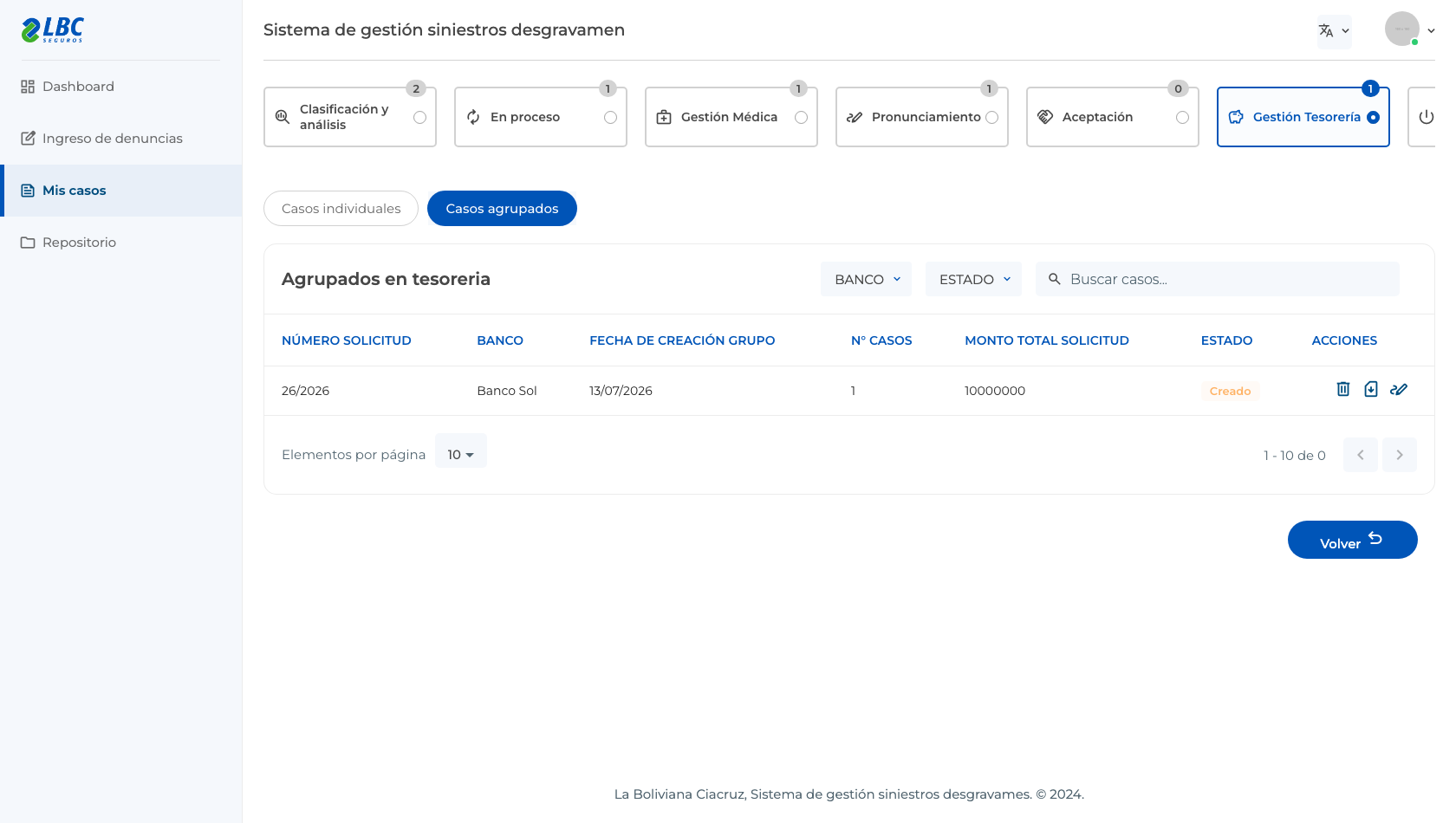Screen dimensions: 1456x823
Task: Go to next page arrow
Action: (x=1400, y=455)
